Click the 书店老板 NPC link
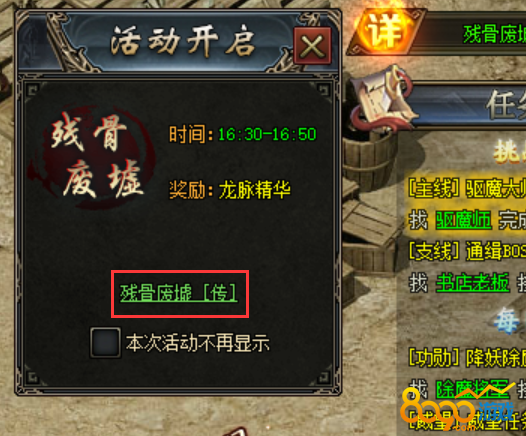Image resolution: width=526 pixels, height=436 pixels. pos(473,282)
